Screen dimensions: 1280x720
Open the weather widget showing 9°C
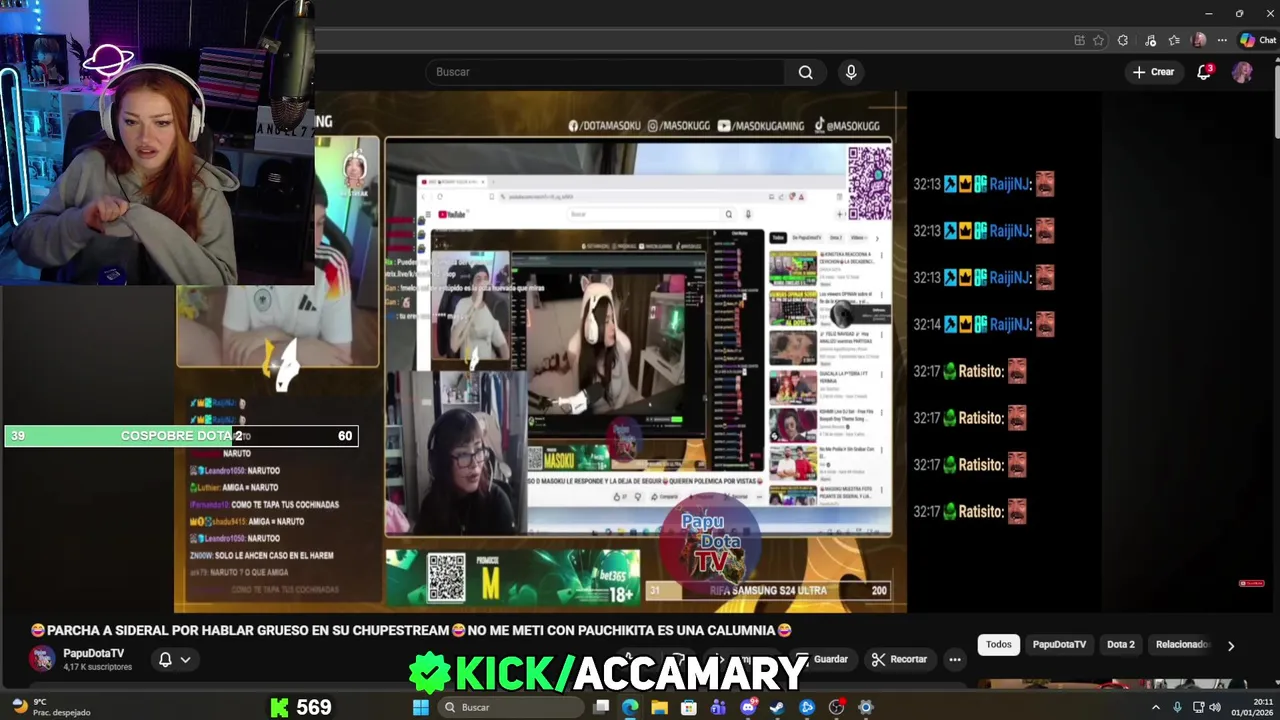click(50, 707)
